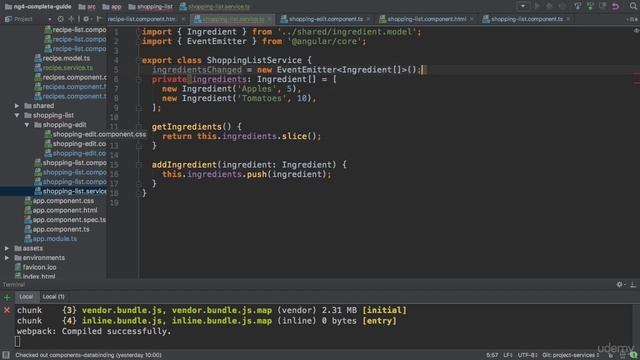This screenshot has width=640, height=360.
Task: Click the 5:57 caret position indicator
Action: click(492, 355)
